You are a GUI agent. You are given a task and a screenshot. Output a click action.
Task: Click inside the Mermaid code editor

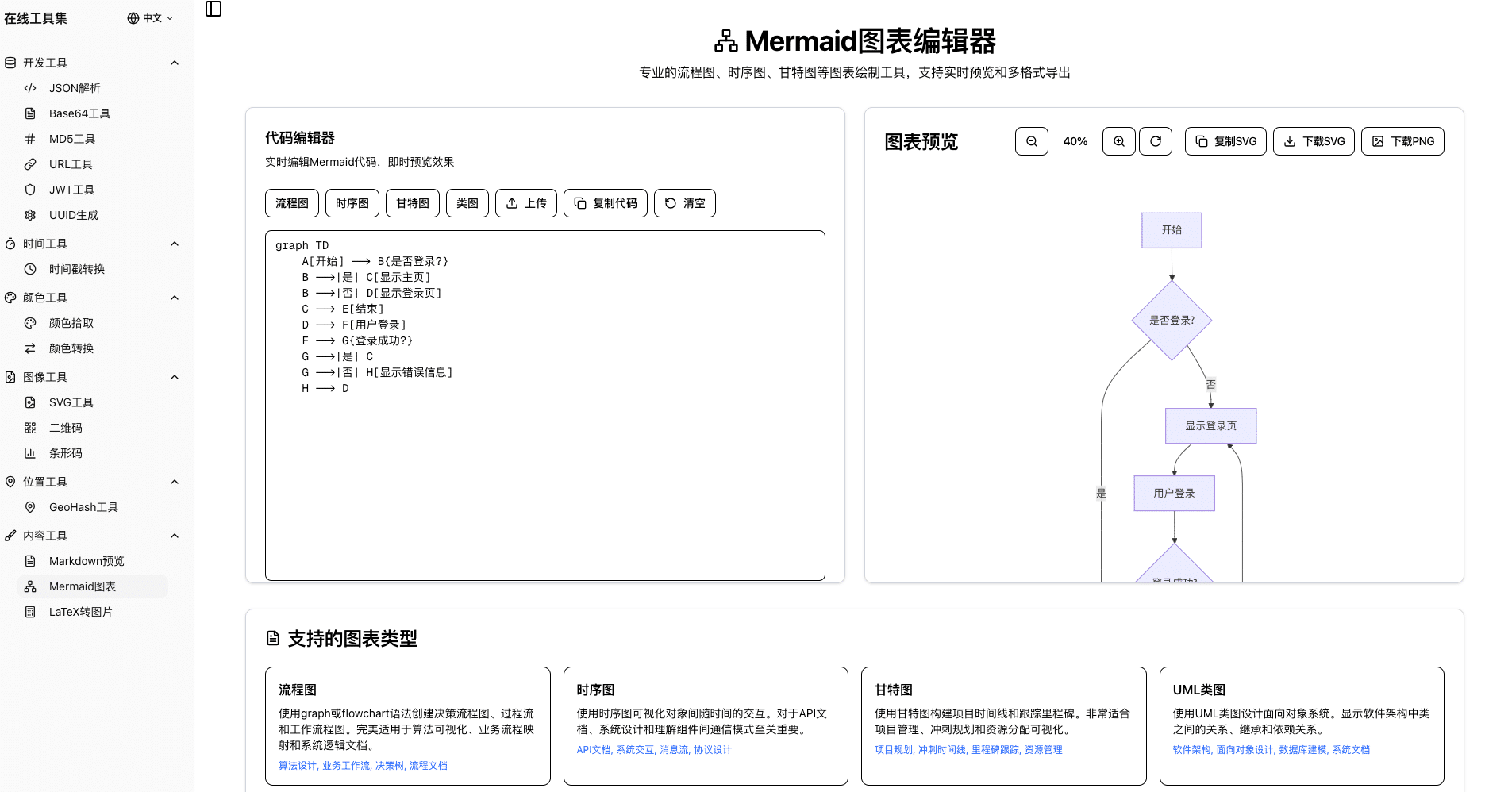(x=544, y=405)
